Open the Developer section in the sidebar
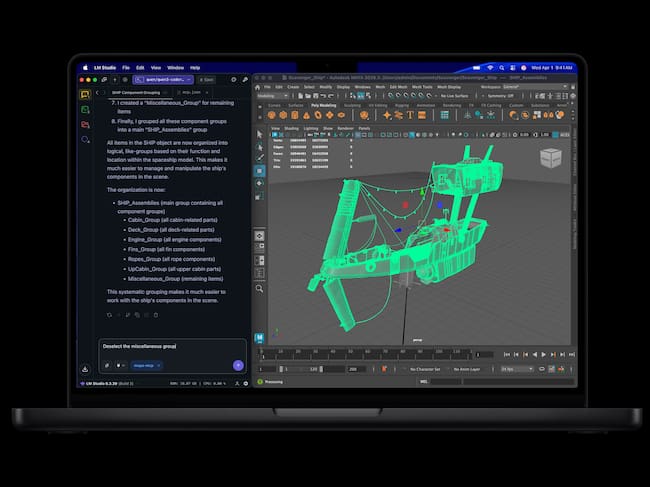Image resolution: width=650 pixels, height=487 pixels. click(x=85, y=109)
